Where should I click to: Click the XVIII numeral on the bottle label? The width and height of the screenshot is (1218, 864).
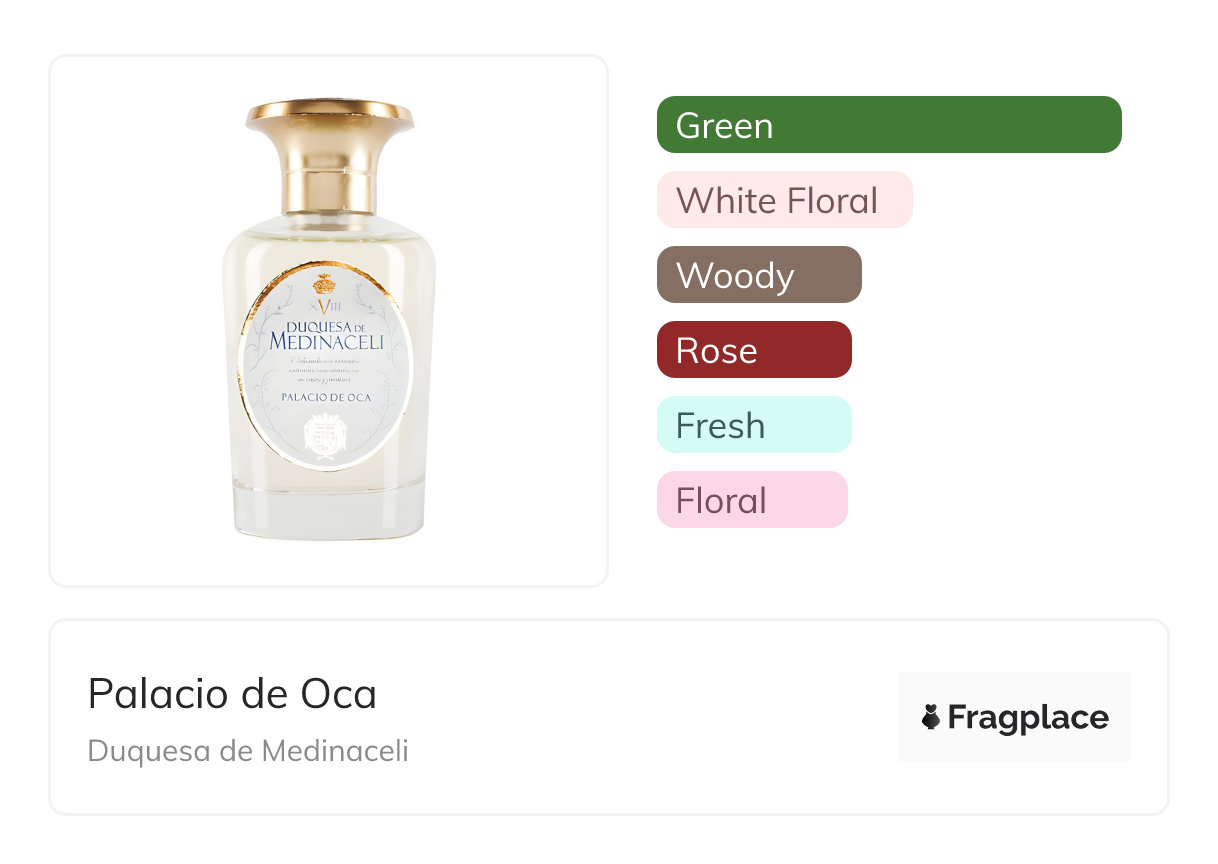[324, 305]
